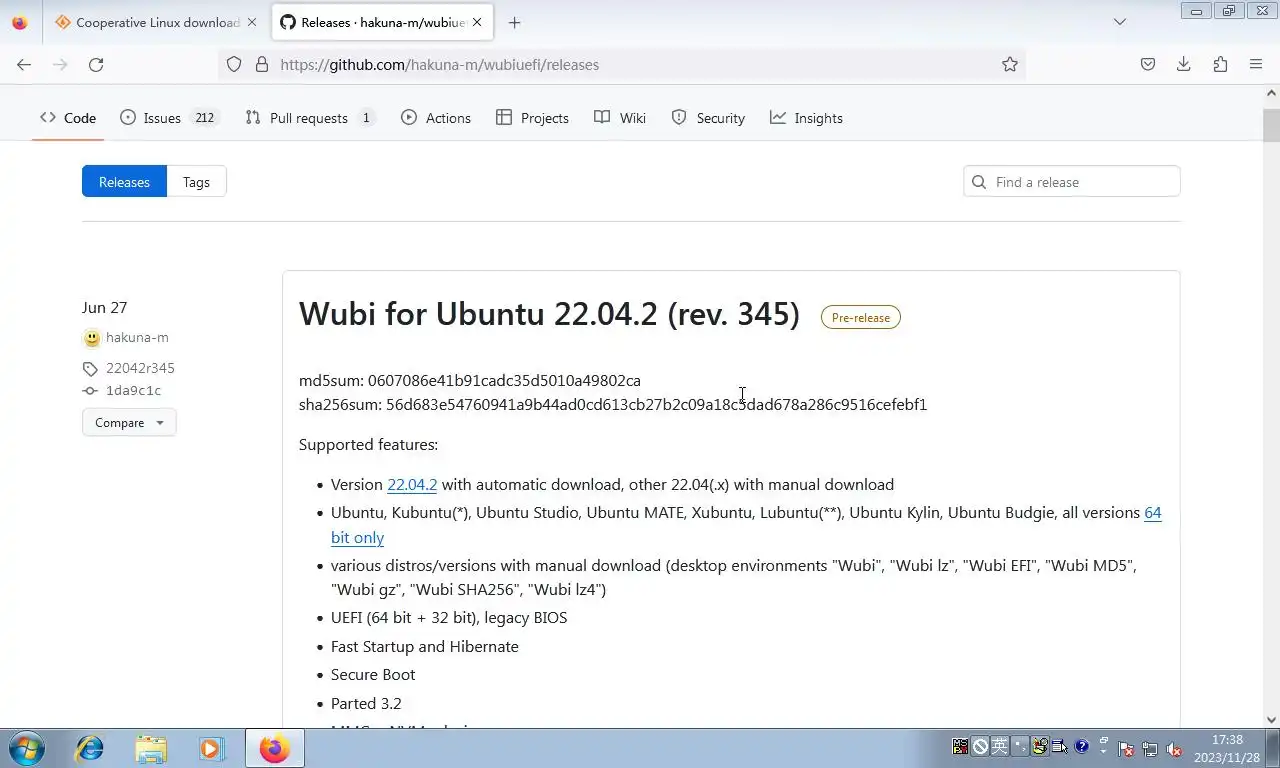Screen dimensions: 1280x768
Task: Open the Actions tab
Action: click(436, 118)
